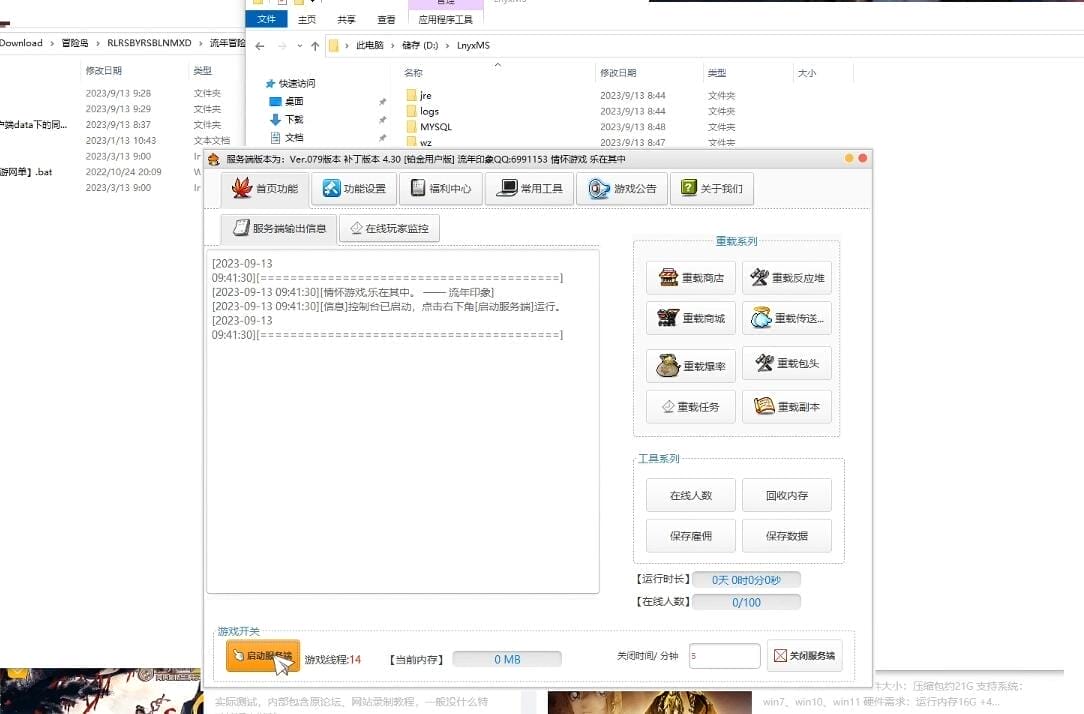This screenshot has width=1084, height=714.
Task: Open the 查看 ribbon tab in Explorer
Action: point(386,19)
